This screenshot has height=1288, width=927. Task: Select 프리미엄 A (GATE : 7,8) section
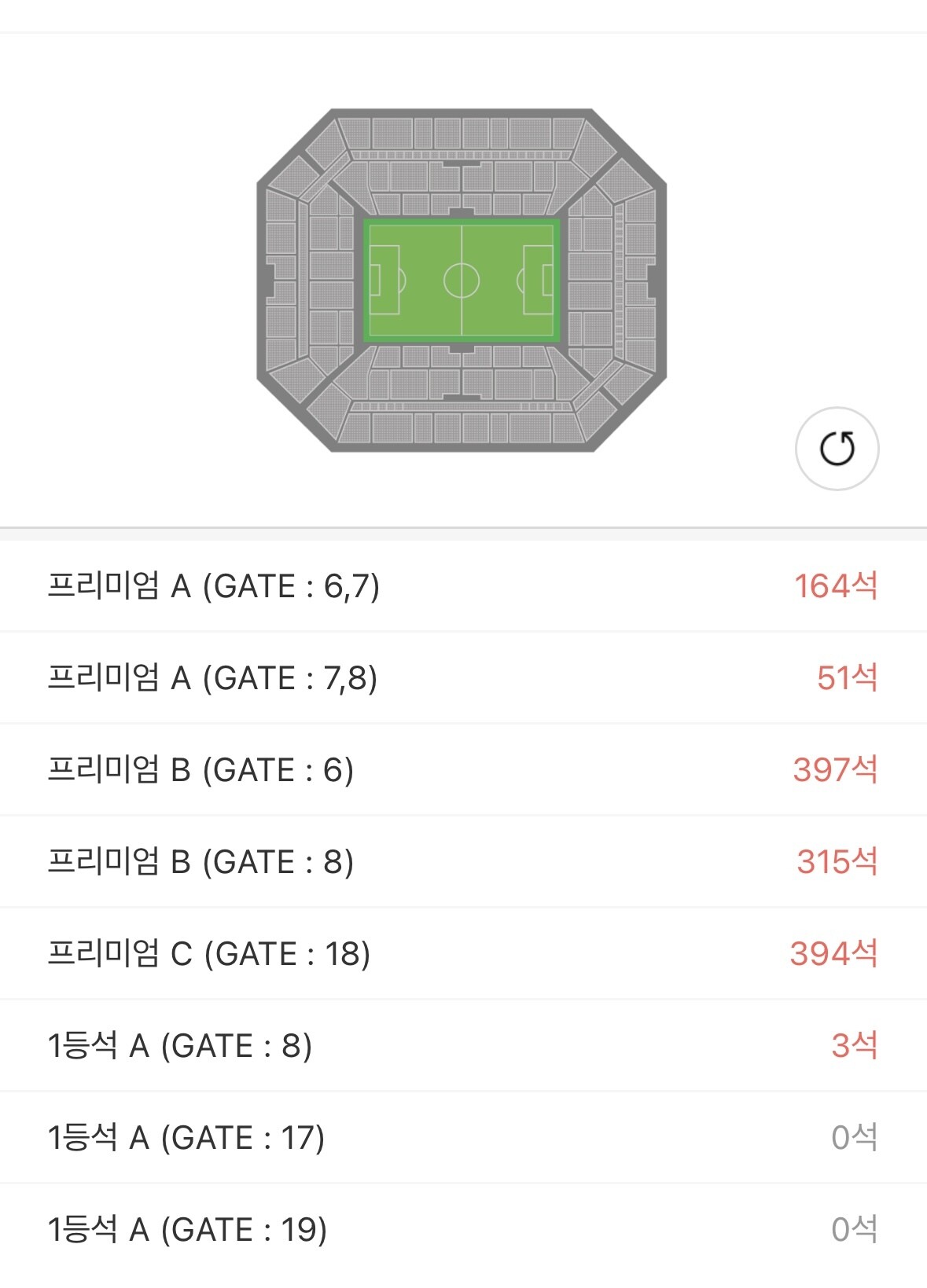[212, 678]
